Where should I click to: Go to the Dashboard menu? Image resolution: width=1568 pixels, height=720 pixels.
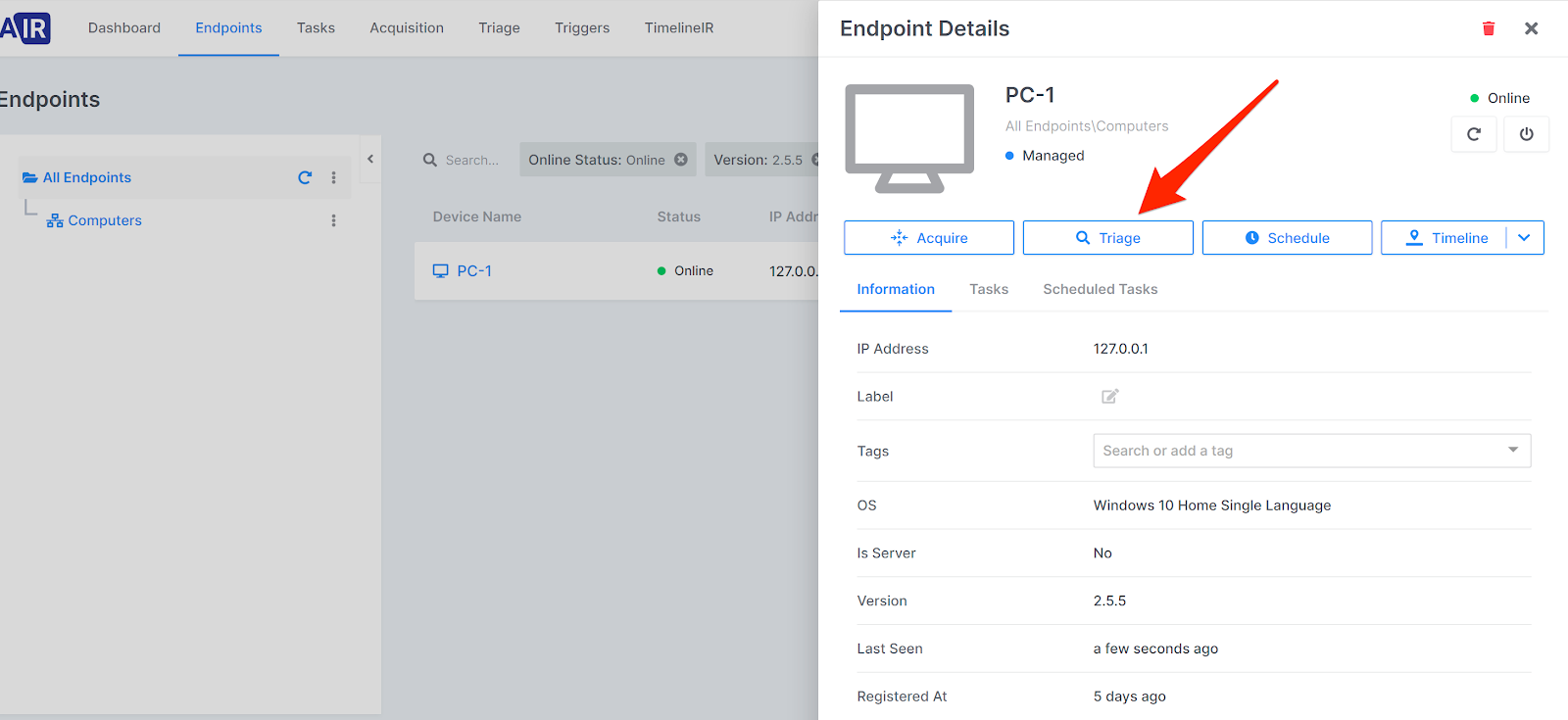pyautogui.click(x=124, y=27)
